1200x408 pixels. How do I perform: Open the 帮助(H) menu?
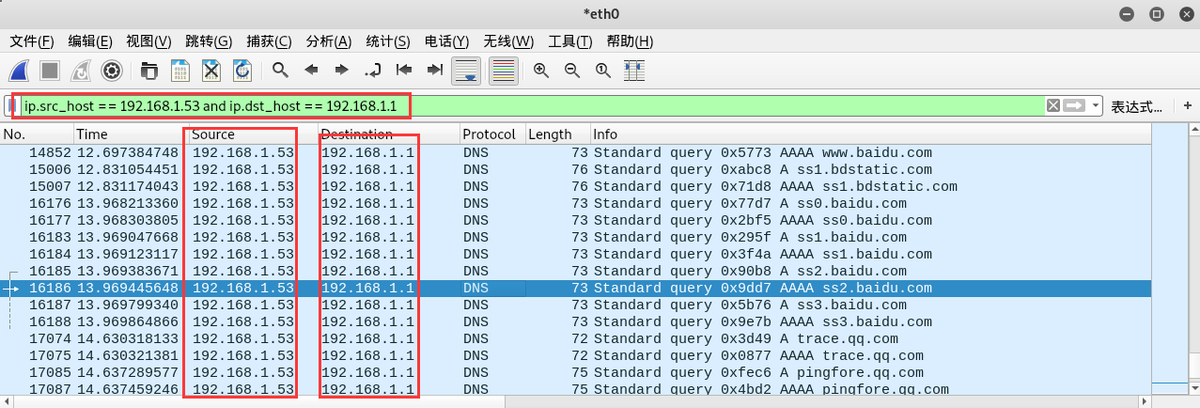tap(630, 41)
